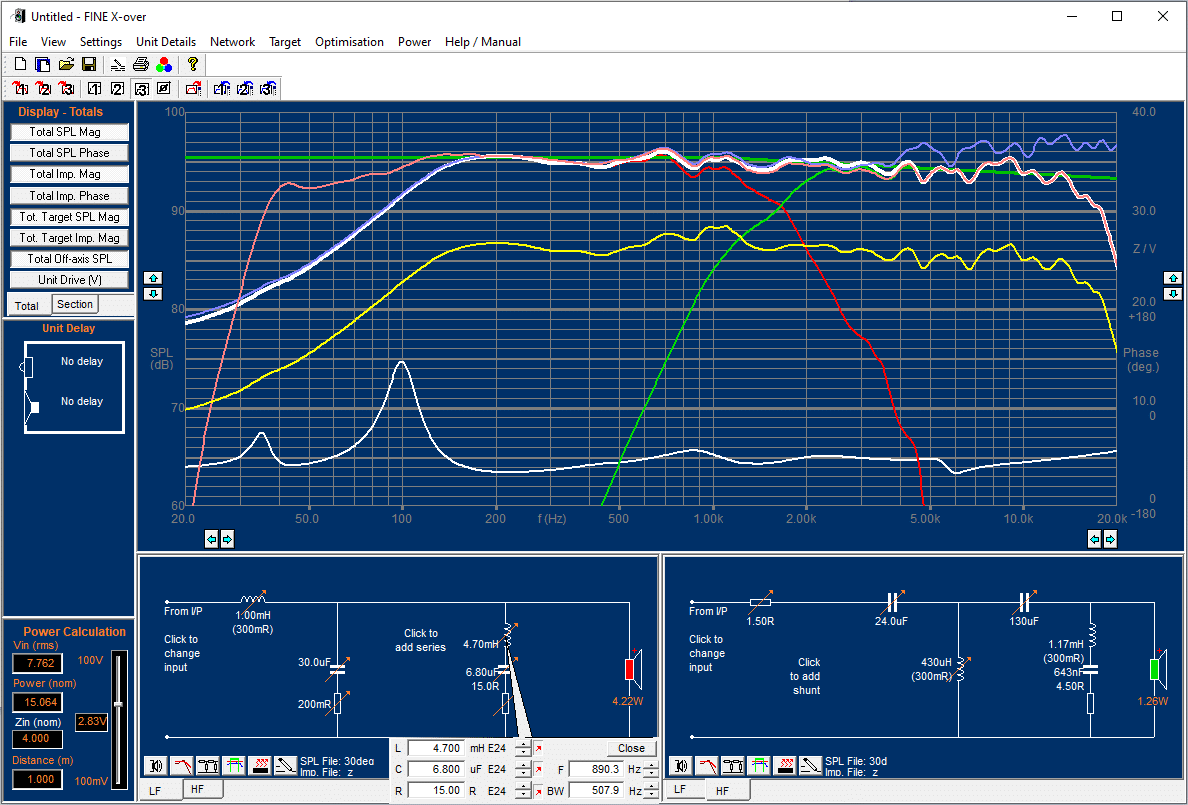Click the Unit Drive (V) button

pos(69,280)
